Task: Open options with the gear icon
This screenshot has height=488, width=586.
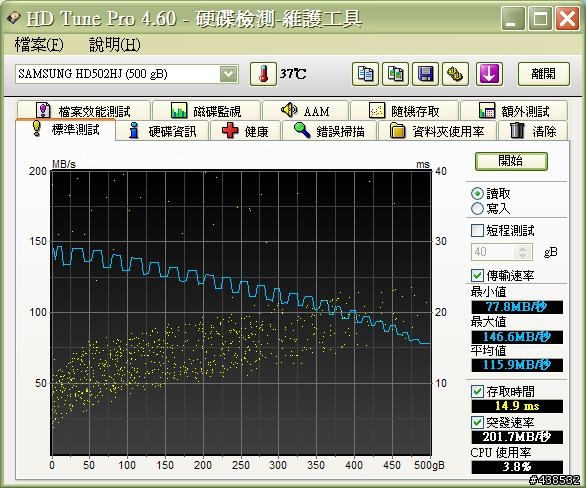Action: [x=455, y=74]
